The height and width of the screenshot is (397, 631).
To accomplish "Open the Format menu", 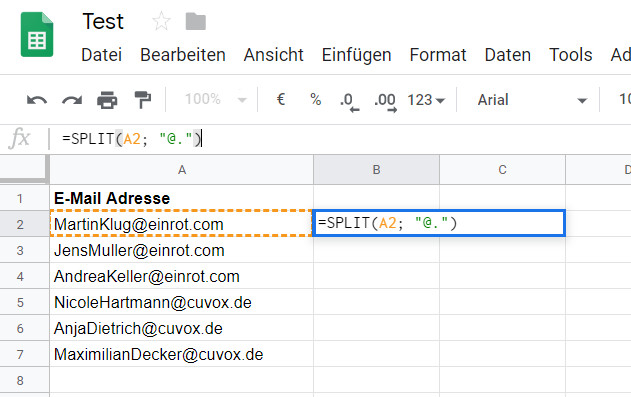I will tap(438, 55).
